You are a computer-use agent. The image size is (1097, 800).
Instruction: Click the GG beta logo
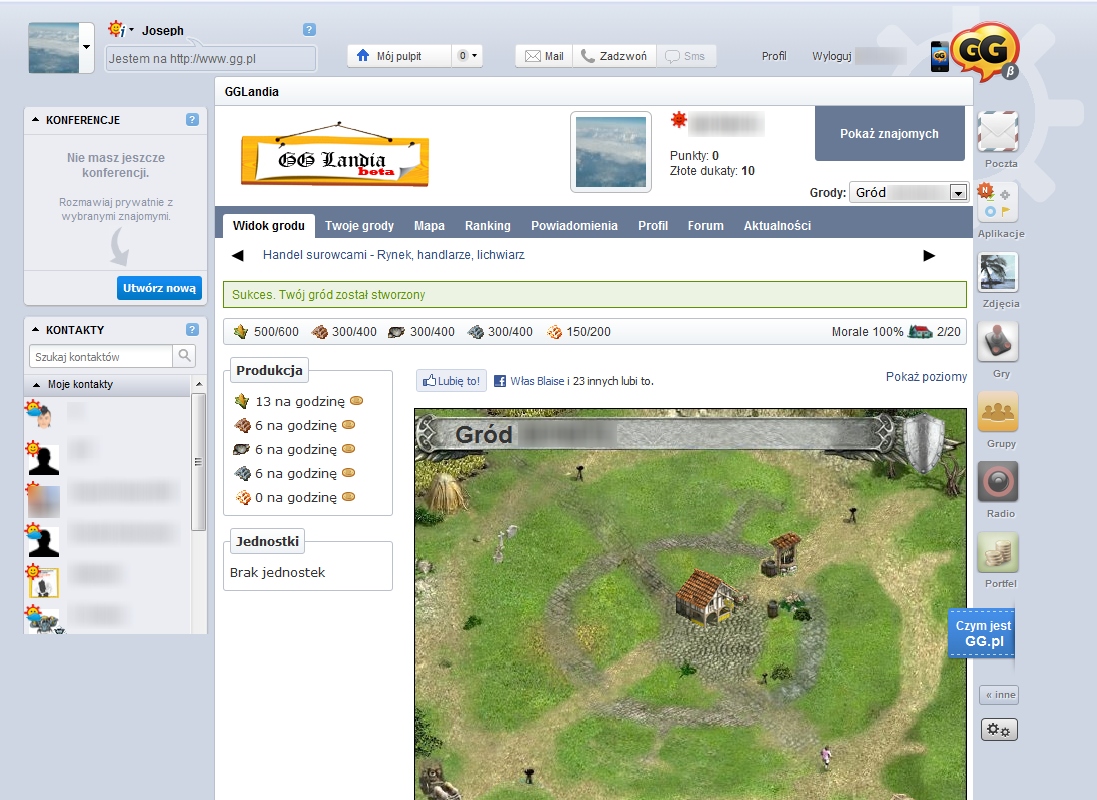tap(985, 50)
